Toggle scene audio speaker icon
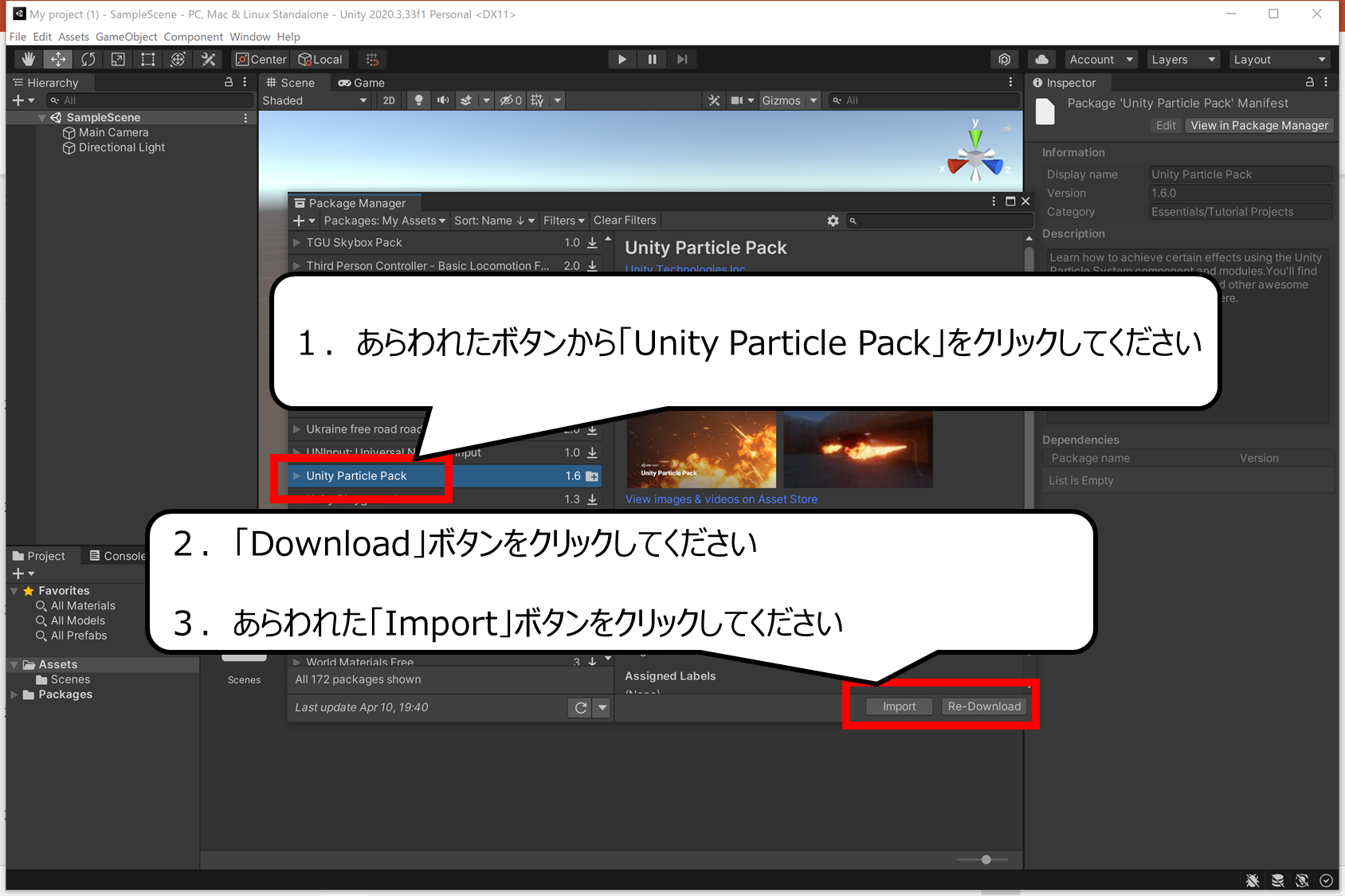 click(x=443, y=100)
